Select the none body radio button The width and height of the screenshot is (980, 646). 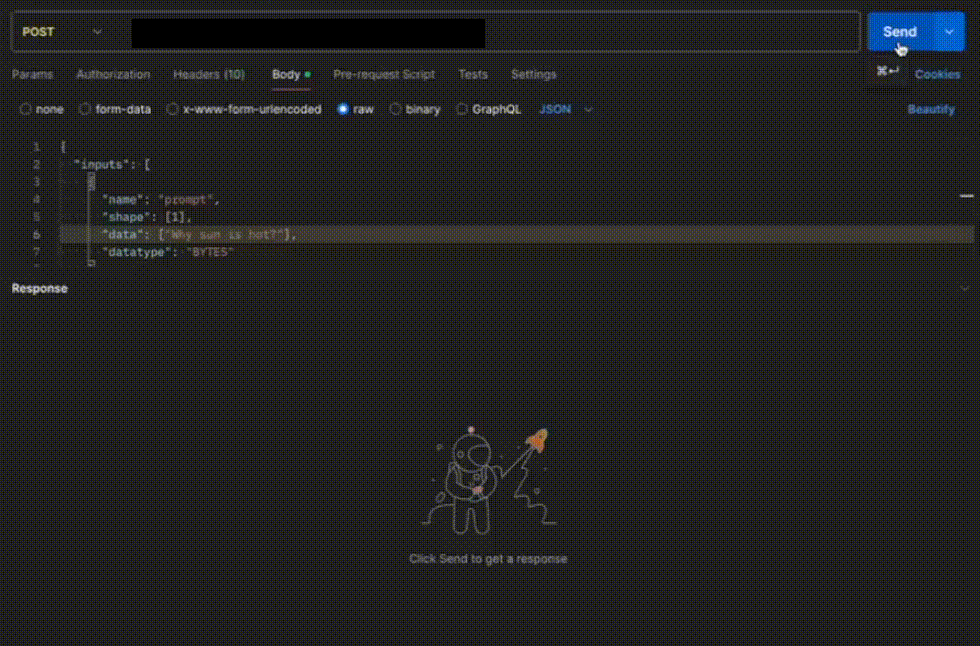click(x=26, y=109)
